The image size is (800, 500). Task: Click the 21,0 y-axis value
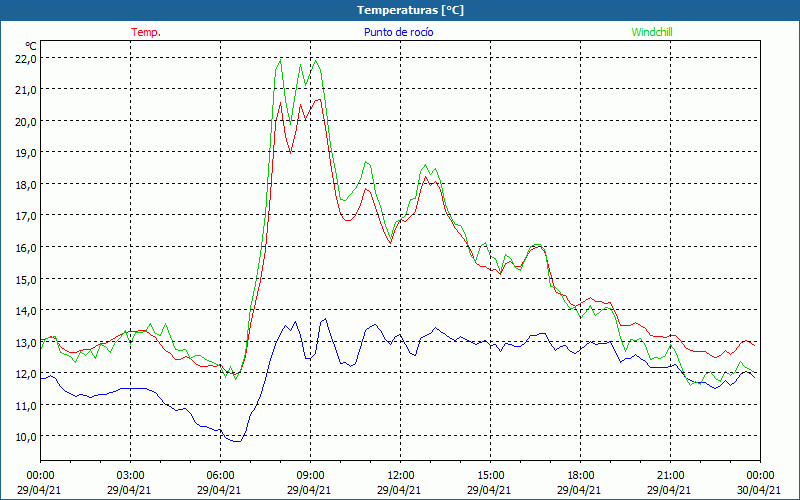coord(27,90)
